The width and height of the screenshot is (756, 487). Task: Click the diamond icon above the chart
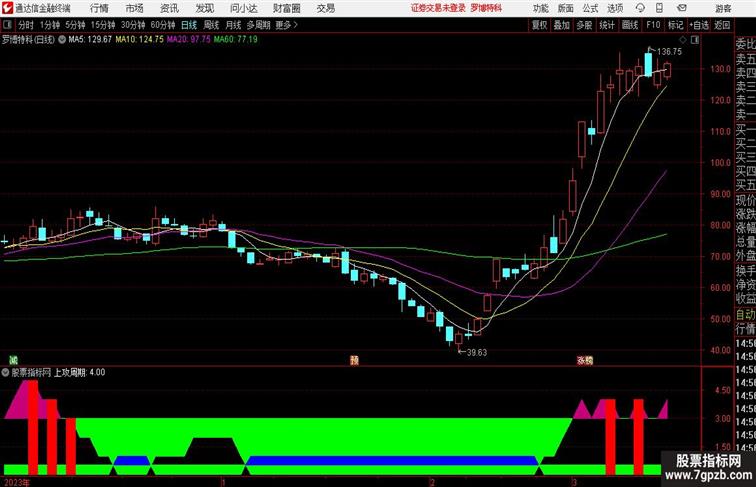[683, 40]
